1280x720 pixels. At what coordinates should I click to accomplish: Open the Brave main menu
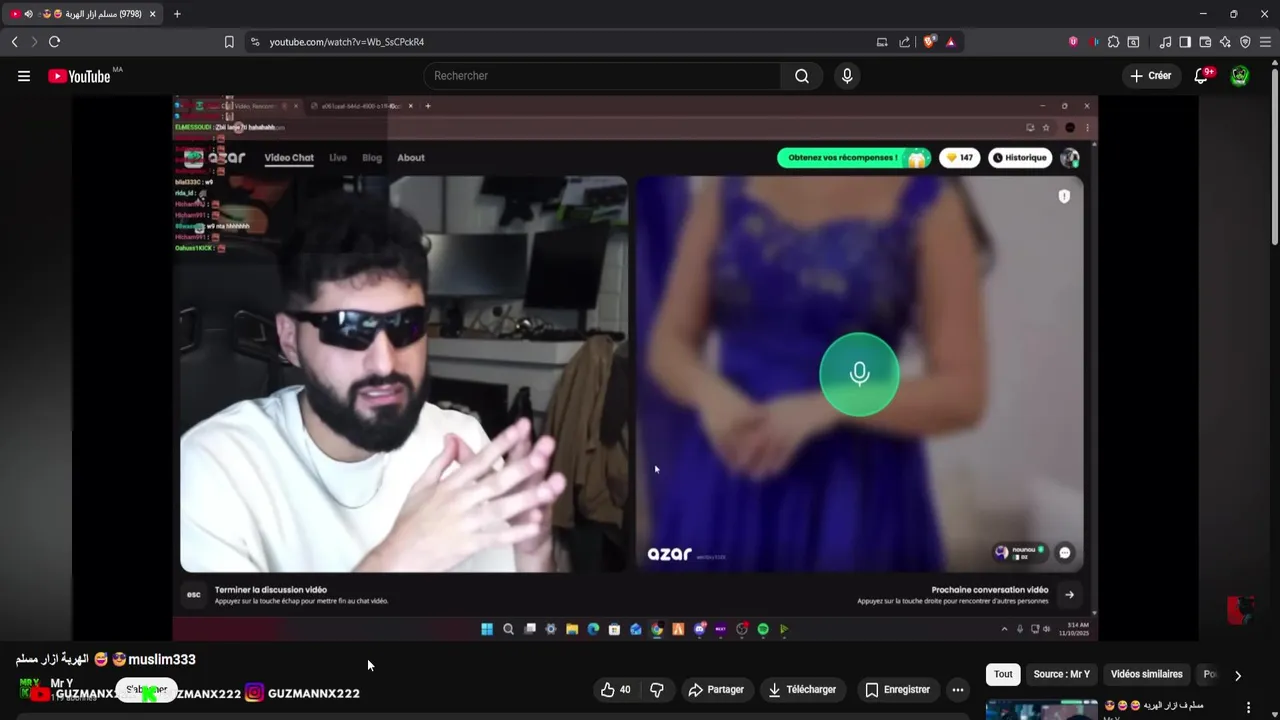[1265, 42]
